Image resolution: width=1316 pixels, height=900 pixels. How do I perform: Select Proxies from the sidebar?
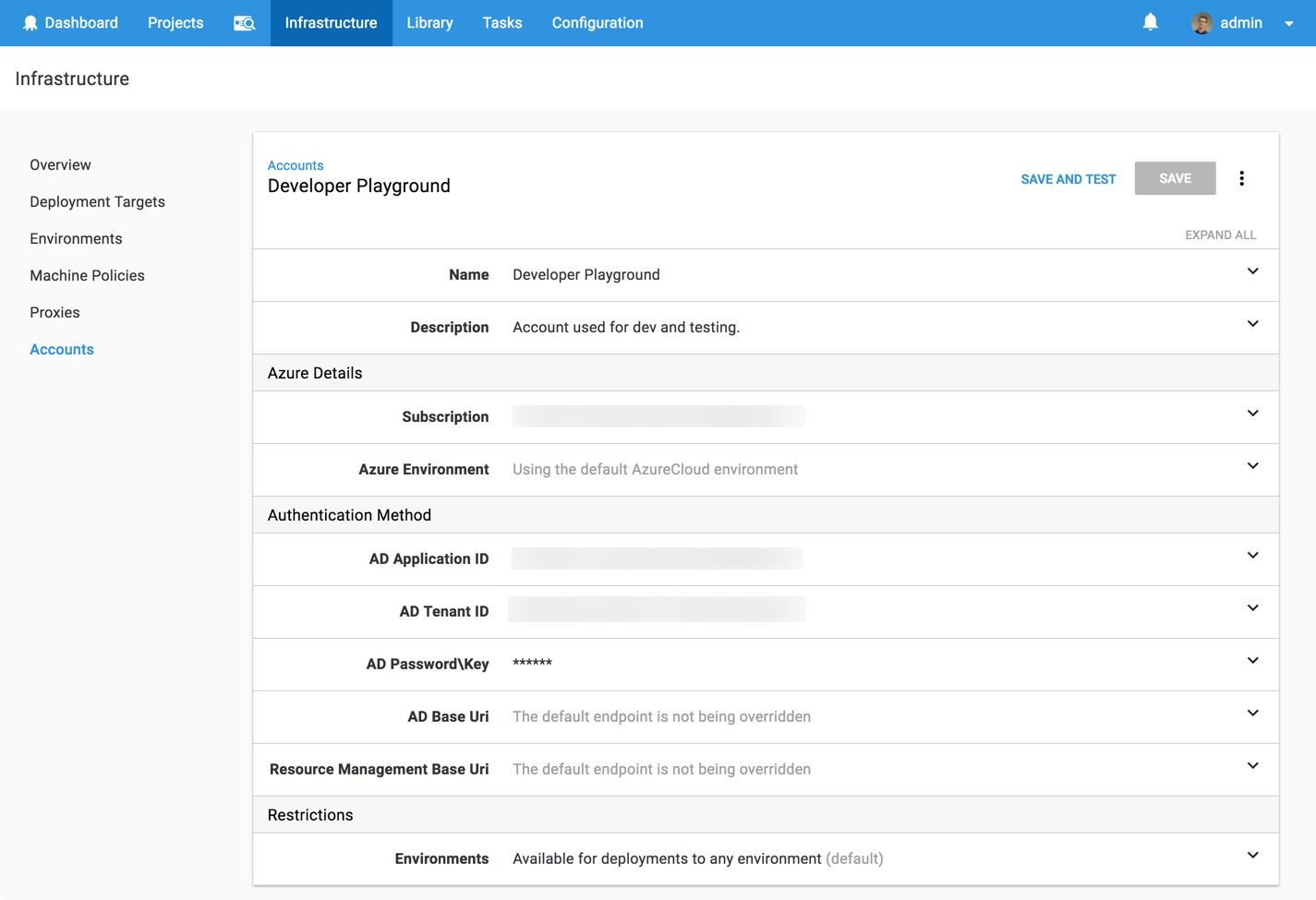[x=54, y=312]
